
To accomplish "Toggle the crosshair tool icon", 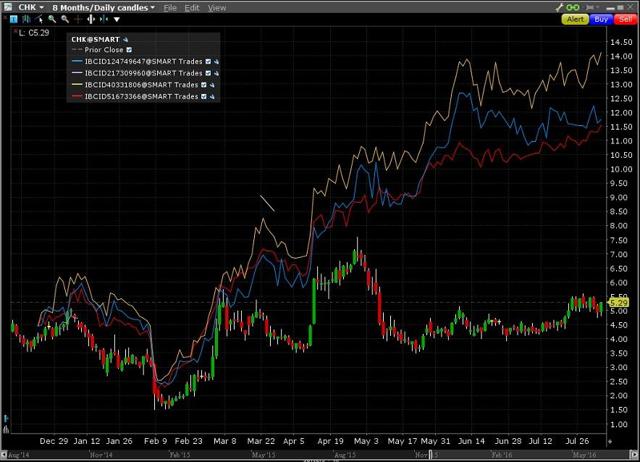I will 78,19.
